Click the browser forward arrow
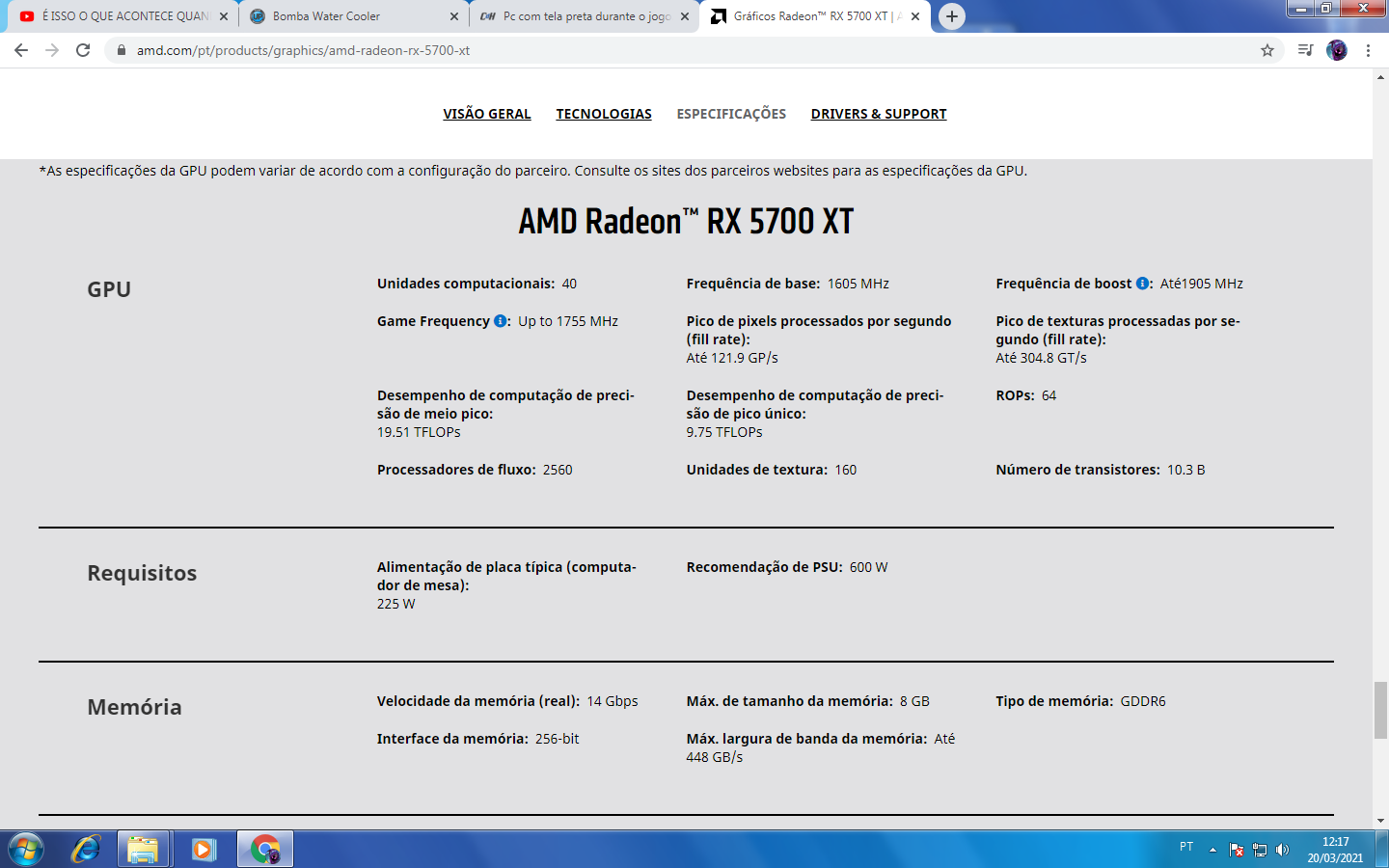This screenshot has width=1389, height=868. coord(52,50)
